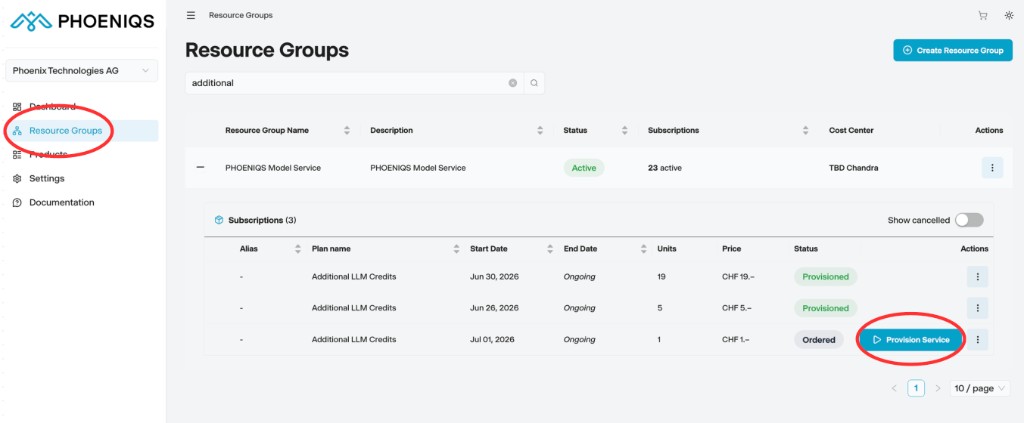Go to previous page arrow
1024x423 pixels.
894,388
